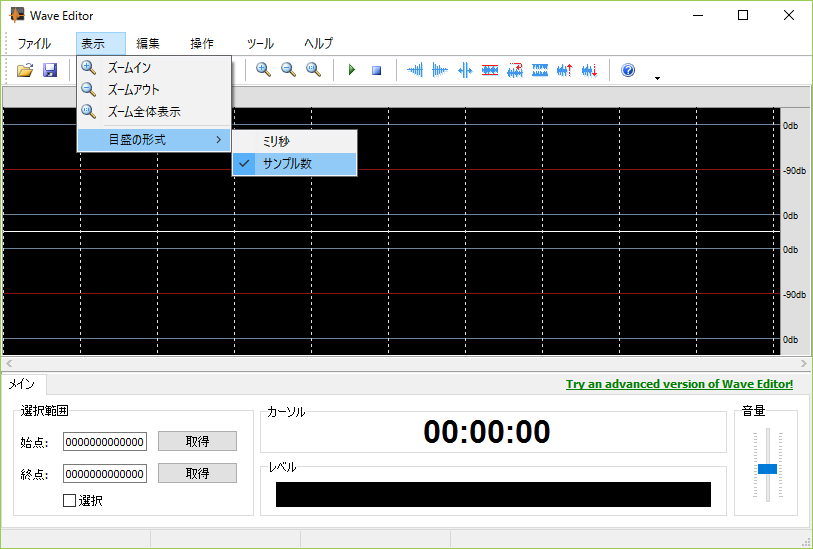Click the normalize icon with red lines

pyautogui.click(x=490, y=69)
